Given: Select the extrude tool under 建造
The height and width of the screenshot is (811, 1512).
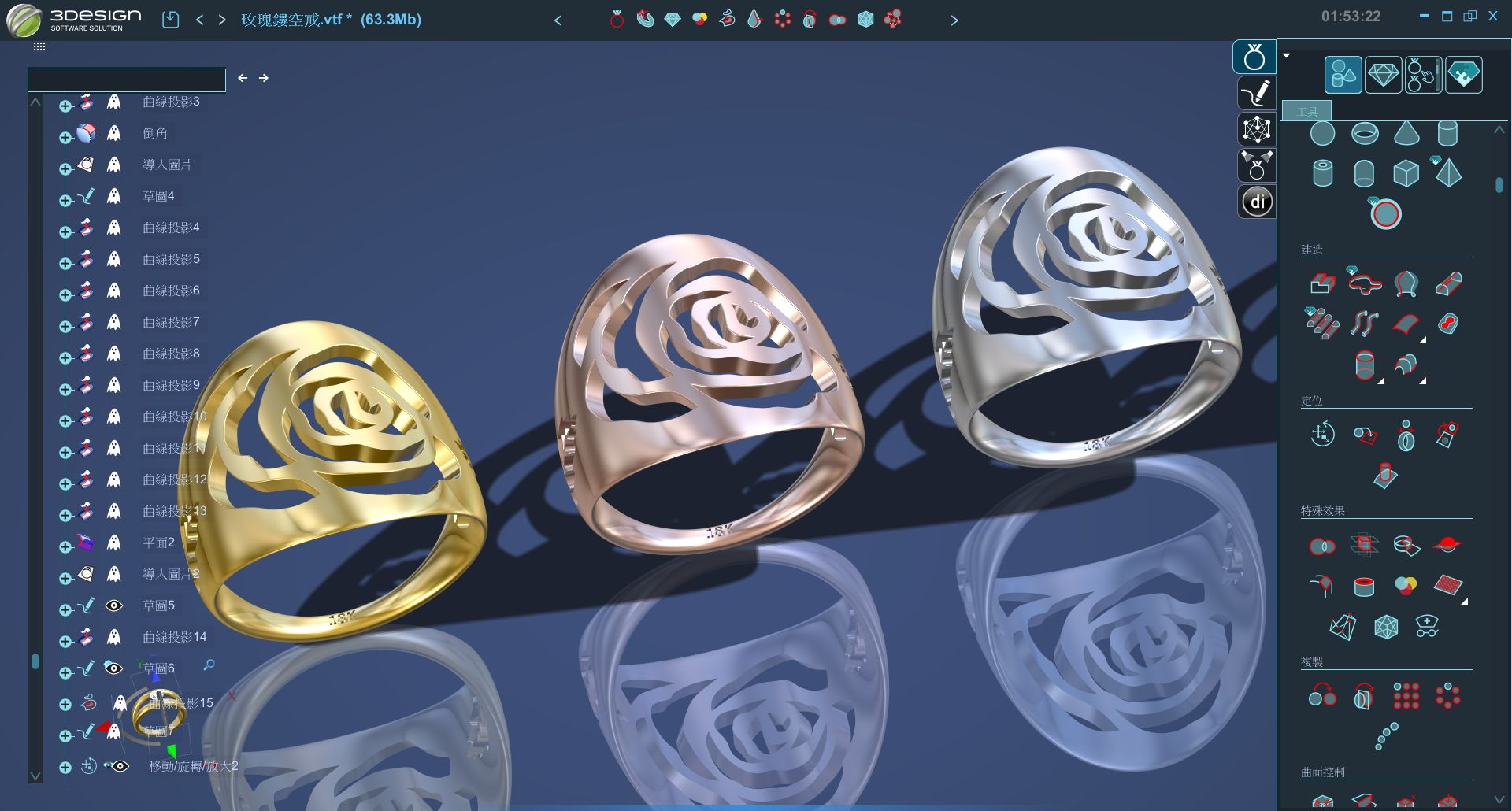Looking at the screenshot, I should [1323, 283].
